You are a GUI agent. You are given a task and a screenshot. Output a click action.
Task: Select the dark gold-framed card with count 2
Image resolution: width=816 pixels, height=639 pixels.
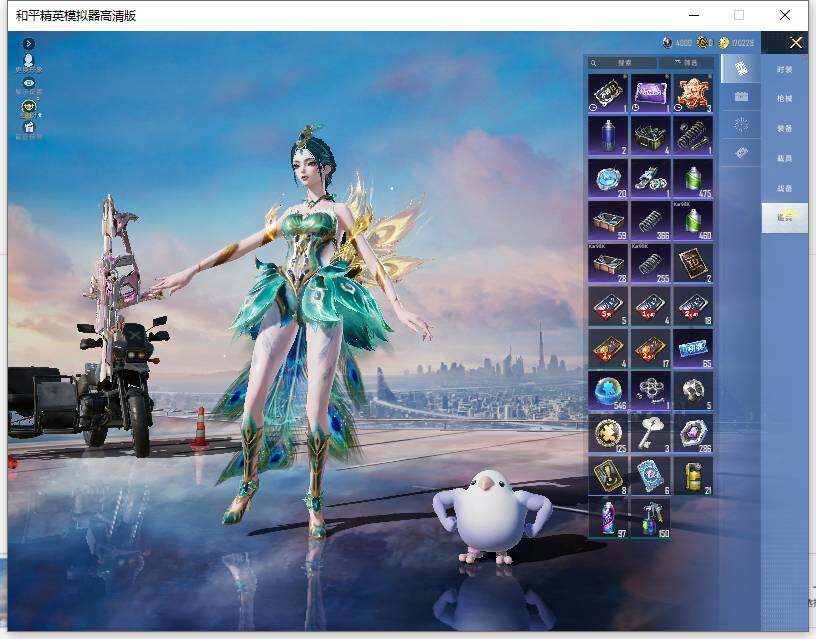(693, 264)
